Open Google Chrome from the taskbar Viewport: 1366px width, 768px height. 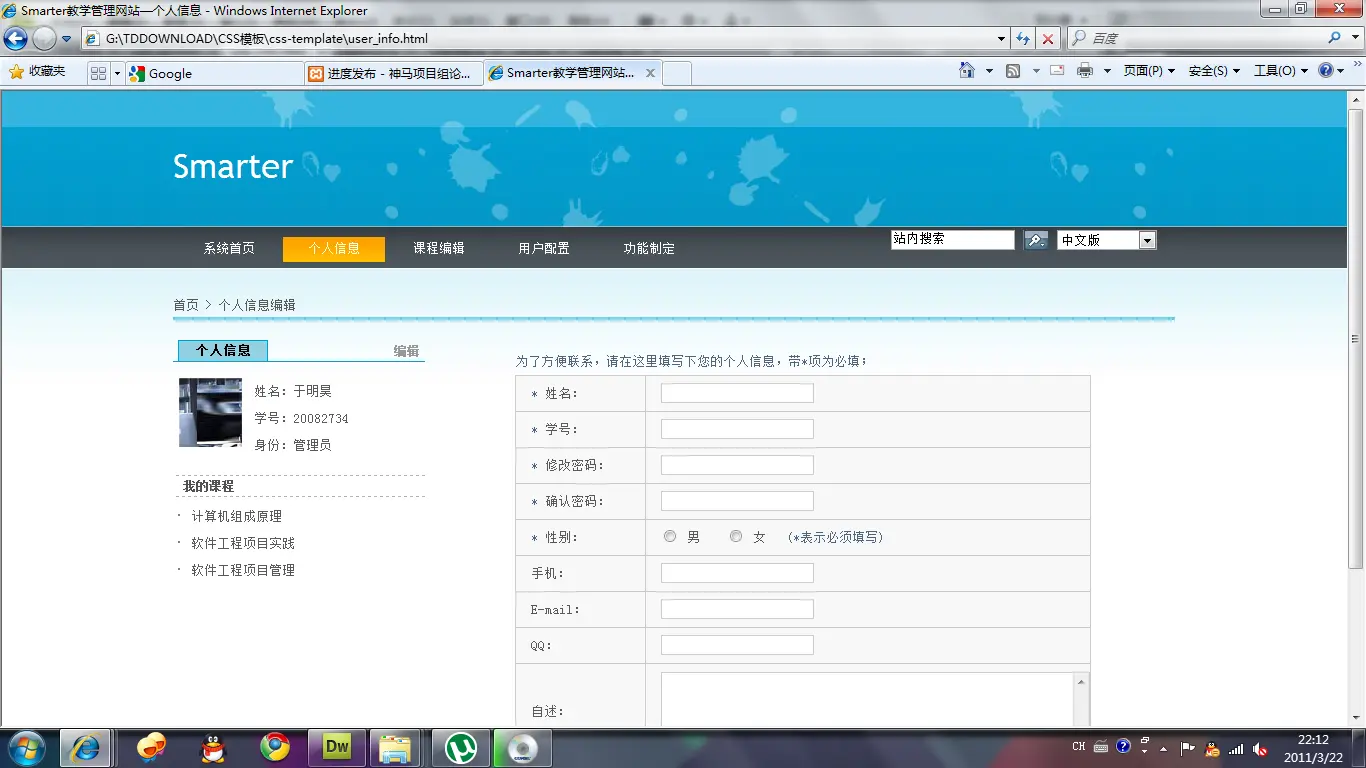pyautogui.click(x=275, y=747)
